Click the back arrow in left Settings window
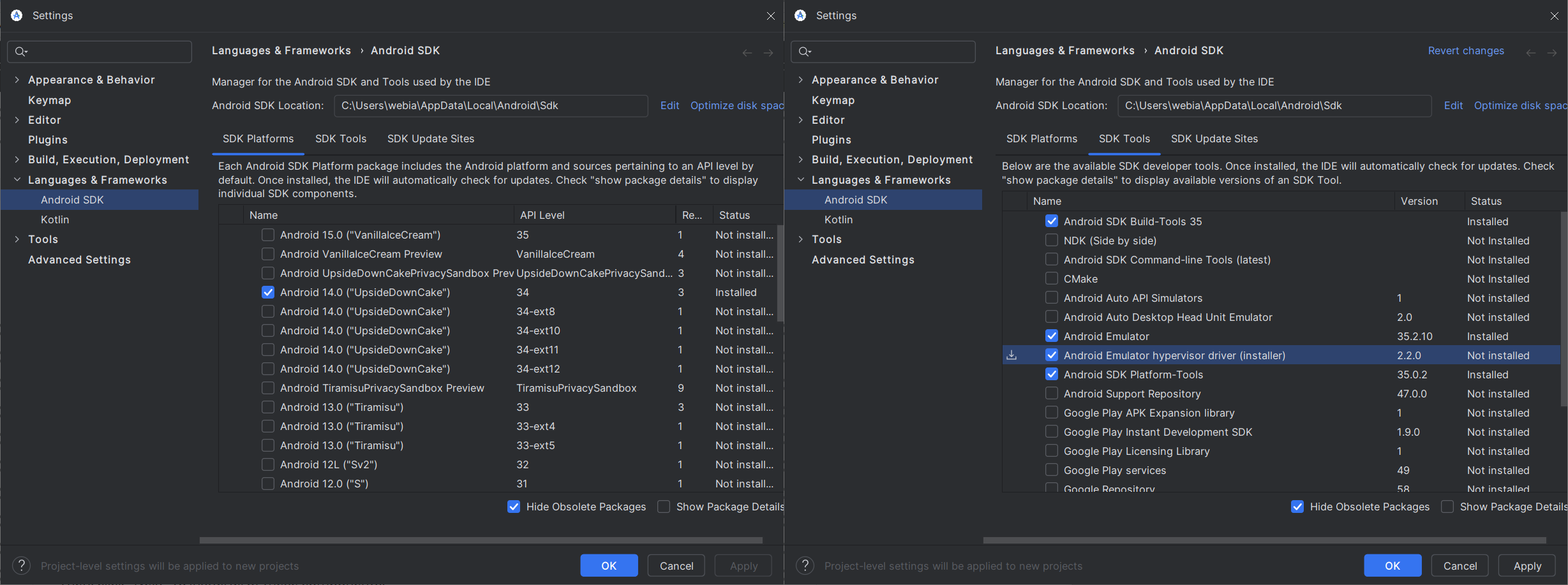The height and width of the screenshot is (585, 1568). (747, 53)
